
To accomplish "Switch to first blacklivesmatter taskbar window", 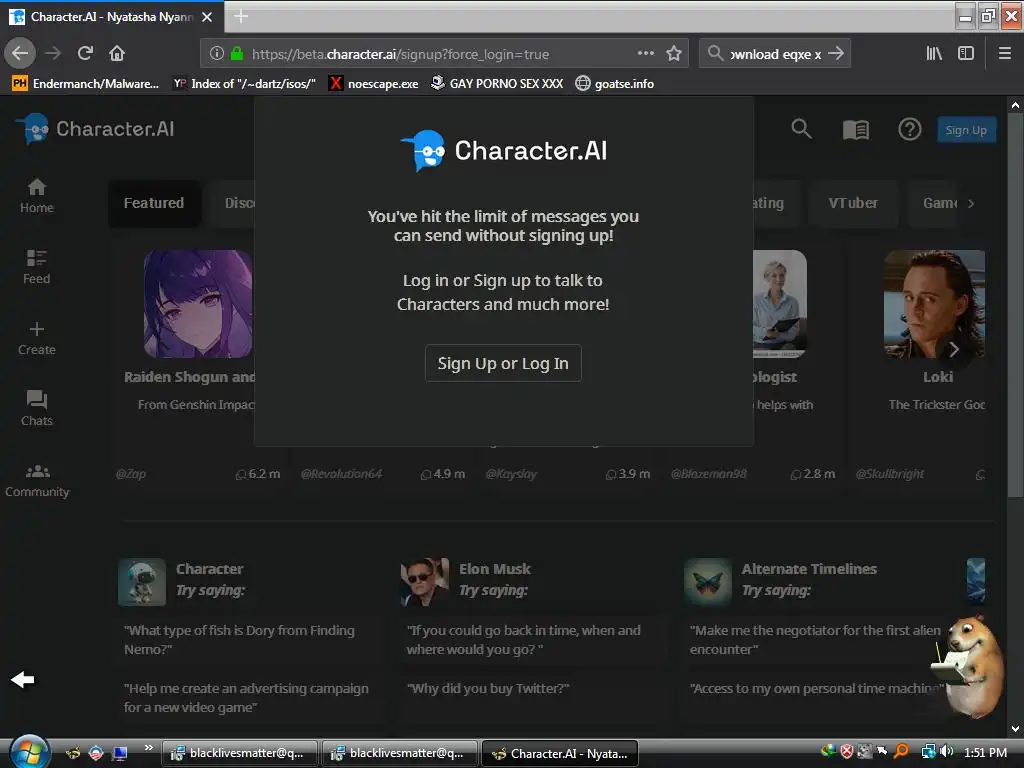I will click(239, 754).
